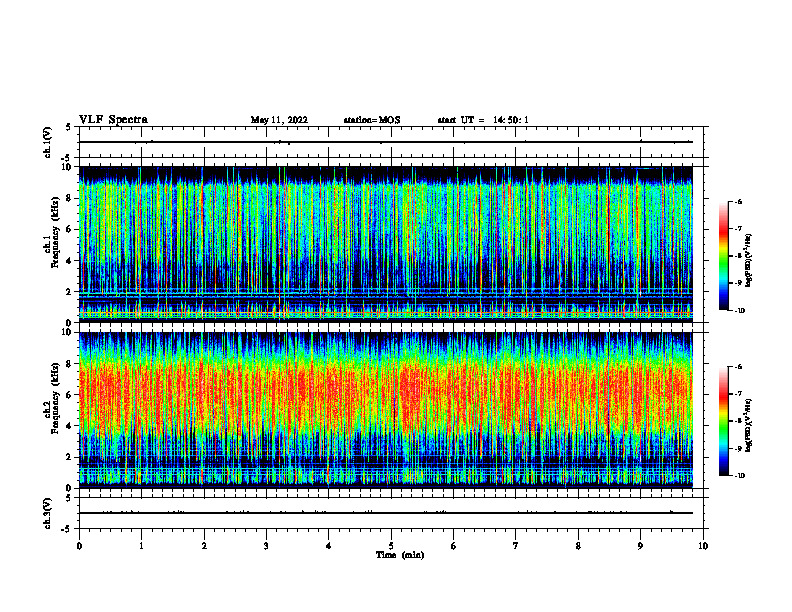Click the "VLF Spectra" title text
This screenshot has width=792, height=612.
click(113, 120)
